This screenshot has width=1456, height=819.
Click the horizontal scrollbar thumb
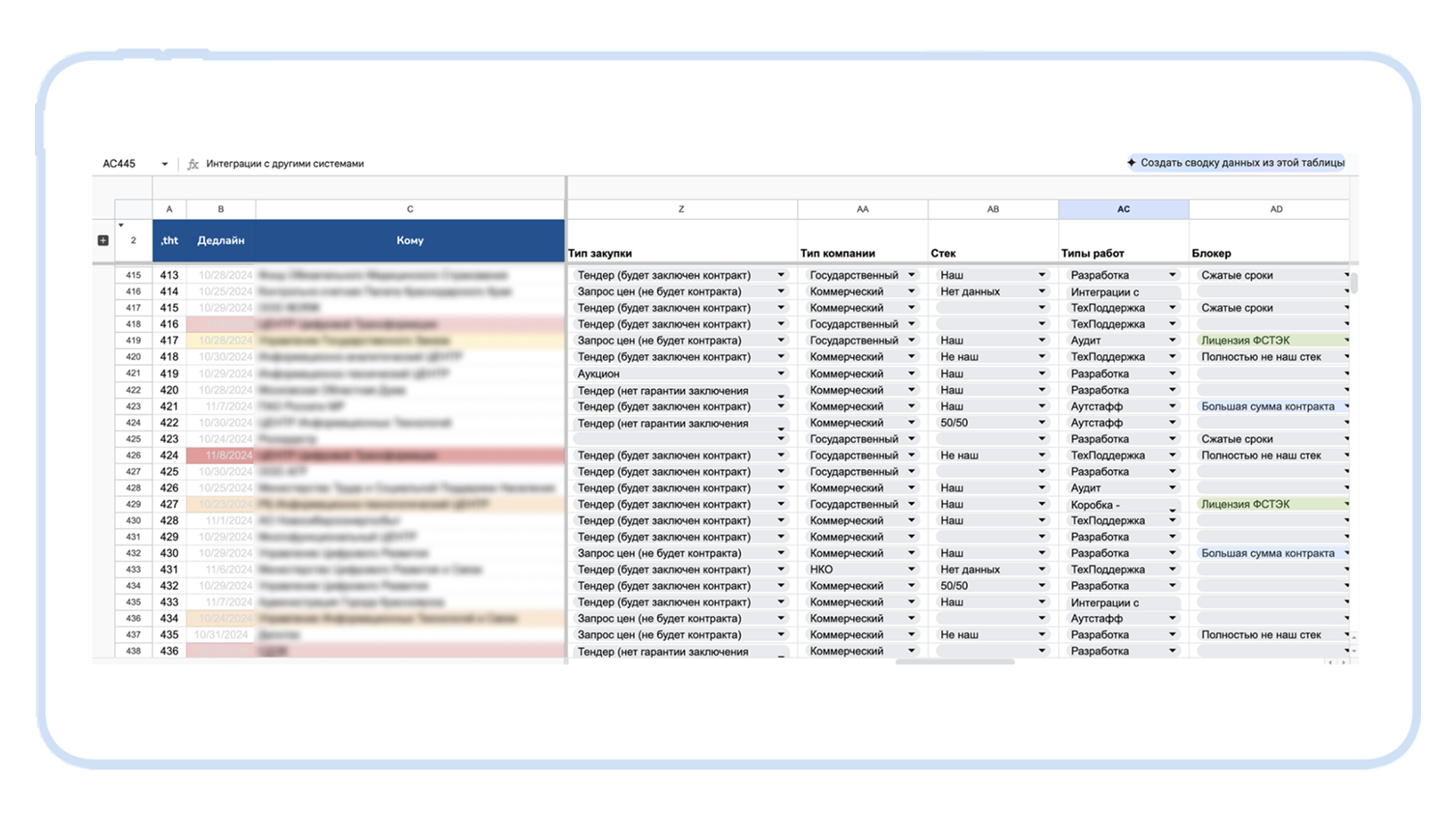[x=955, y=662]
